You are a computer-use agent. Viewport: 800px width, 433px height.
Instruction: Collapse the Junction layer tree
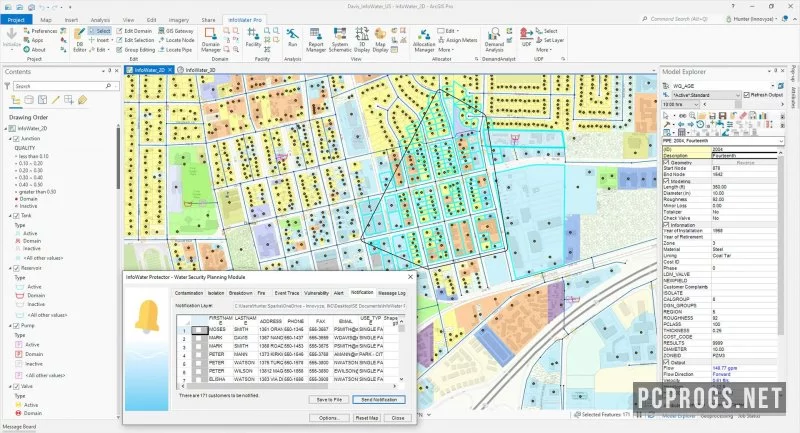pyautogui.click(x=10, y=139)
